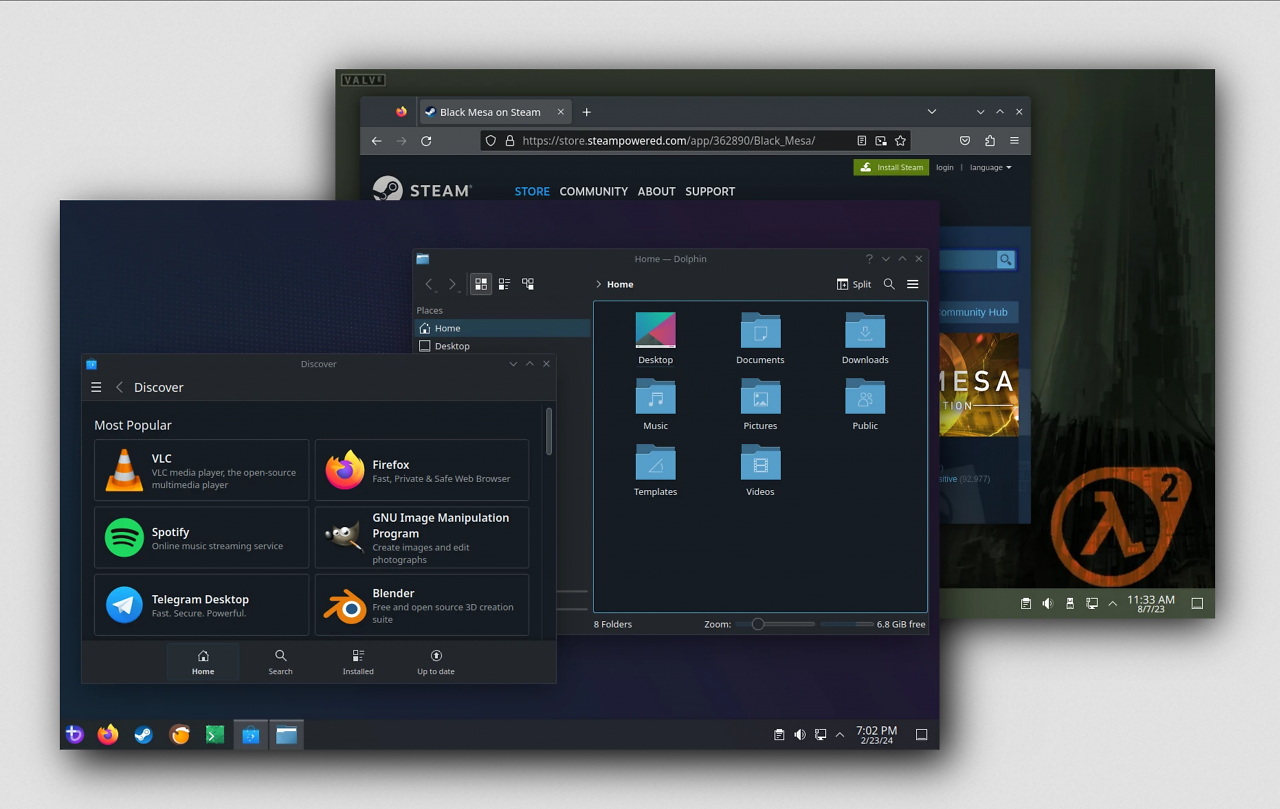Open the Firefox app card in Discover
The height and width of the screenshot is (809, 1280).
pos(422,470)
